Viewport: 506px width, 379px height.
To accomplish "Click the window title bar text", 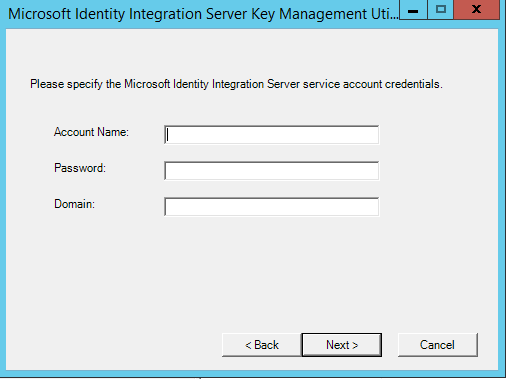I will (203, 14).
